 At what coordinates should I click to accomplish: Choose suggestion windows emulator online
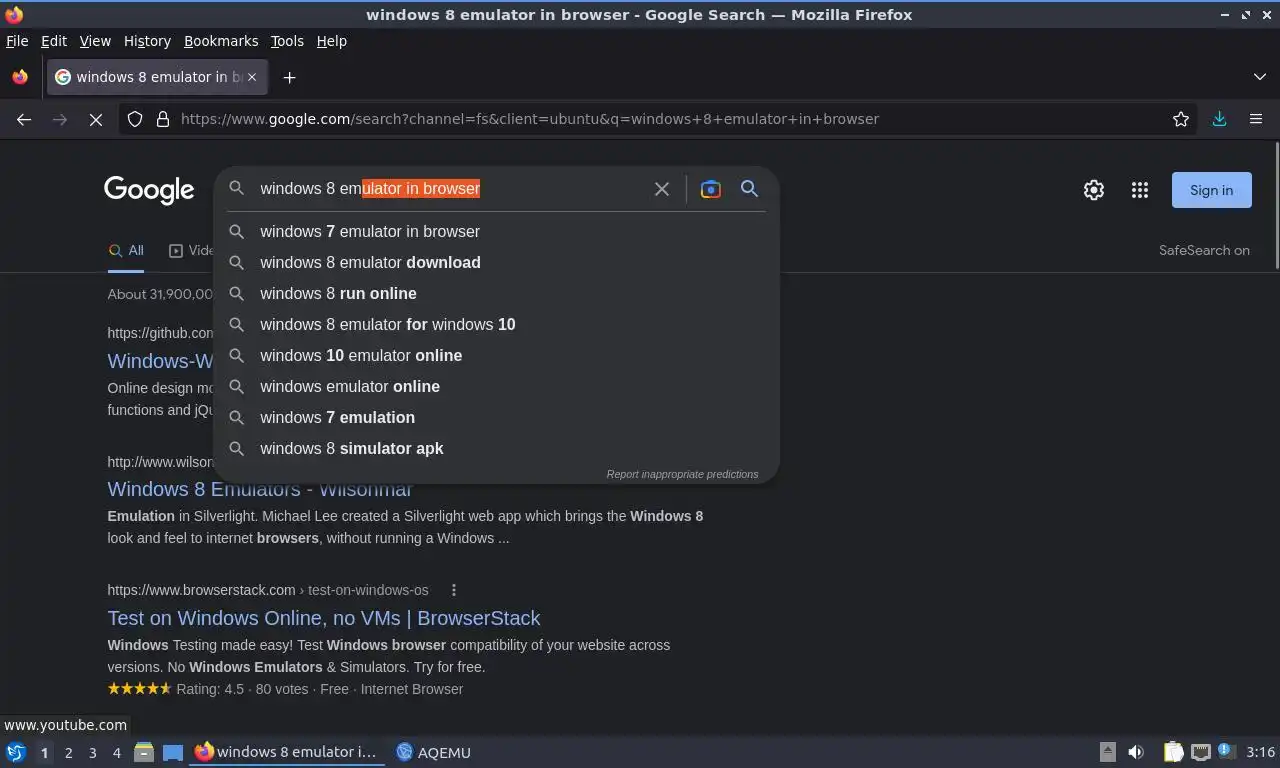[x=496, y=386]
